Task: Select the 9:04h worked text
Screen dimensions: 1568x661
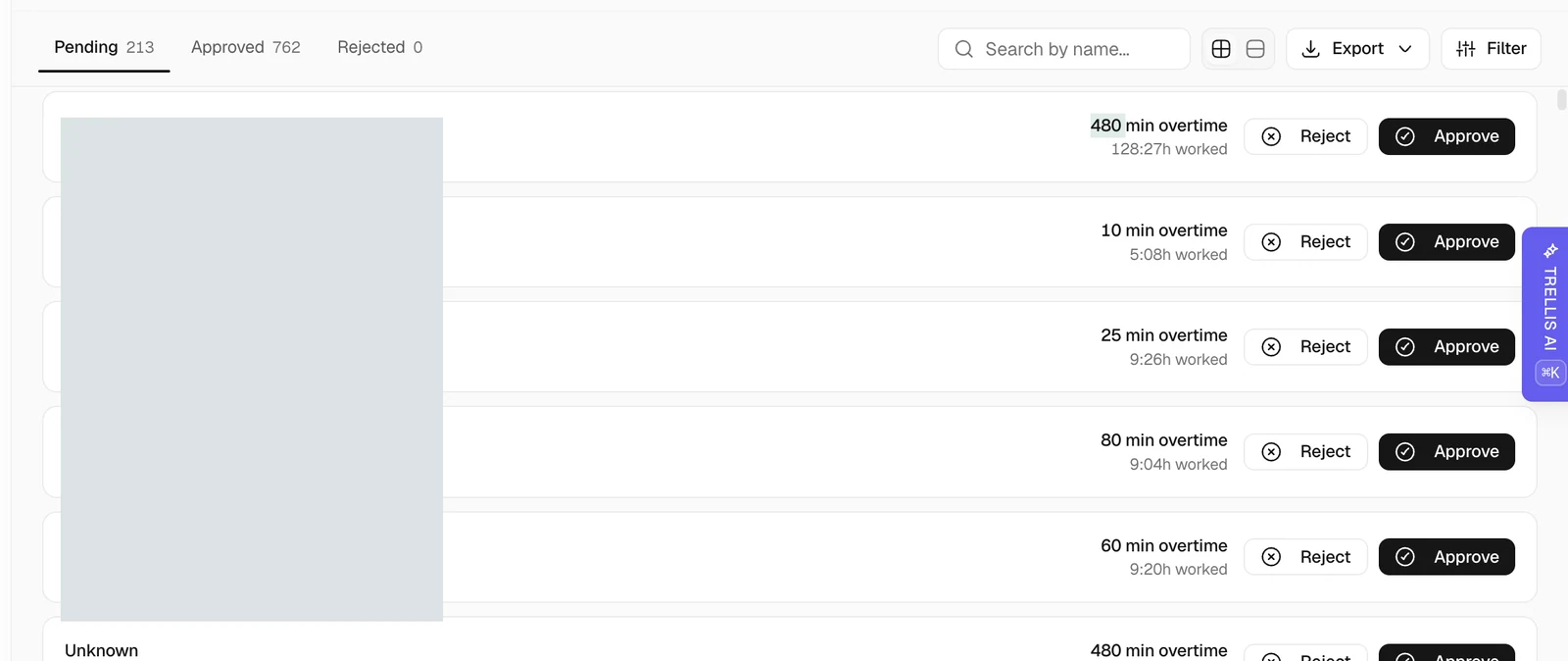Action: [1178, 464]
